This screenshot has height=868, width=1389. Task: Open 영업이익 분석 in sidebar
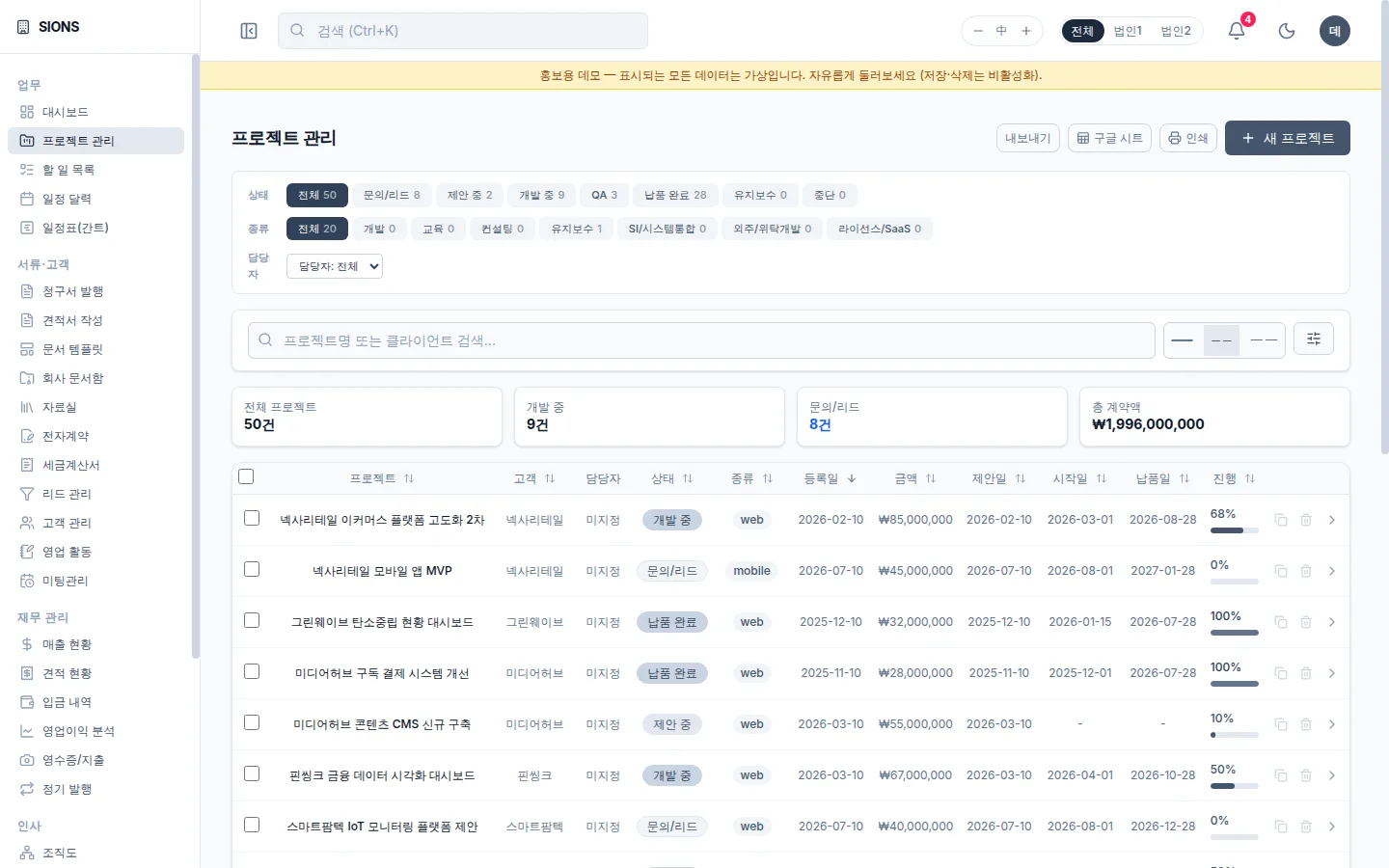[x=95, y=731]
